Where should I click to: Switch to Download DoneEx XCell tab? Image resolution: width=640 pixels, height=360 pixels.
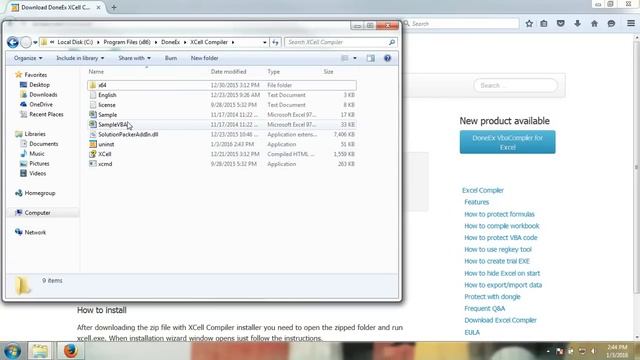pos(56,7)
